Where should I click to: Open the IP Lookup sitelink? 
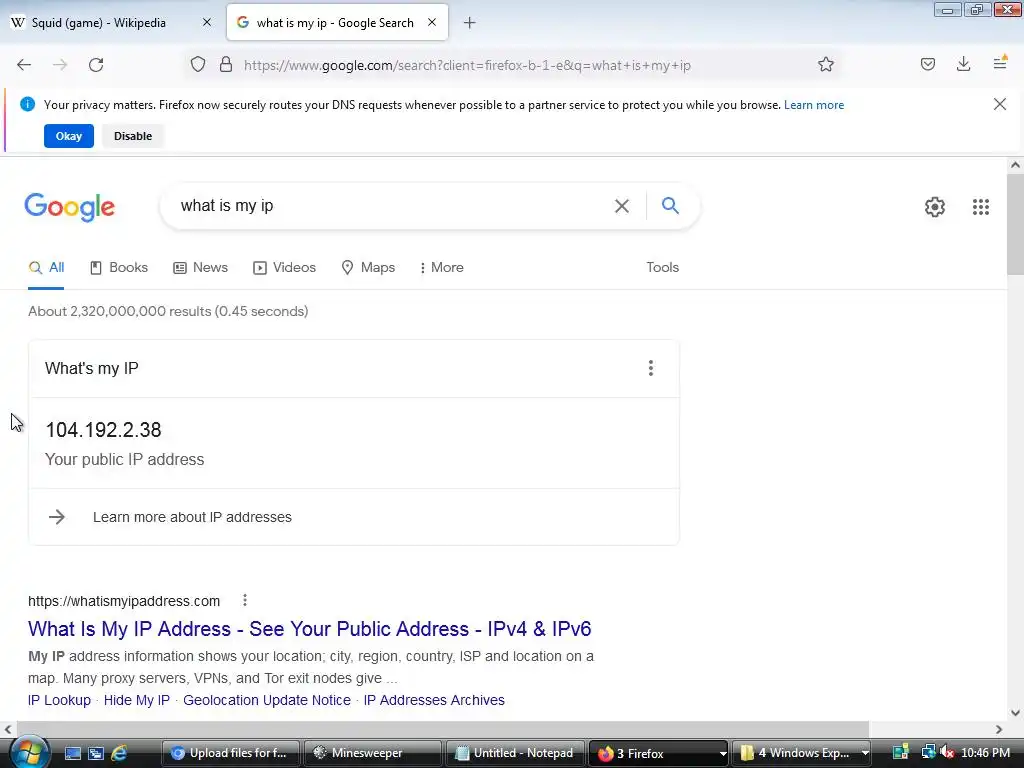(x=59, y=700)
